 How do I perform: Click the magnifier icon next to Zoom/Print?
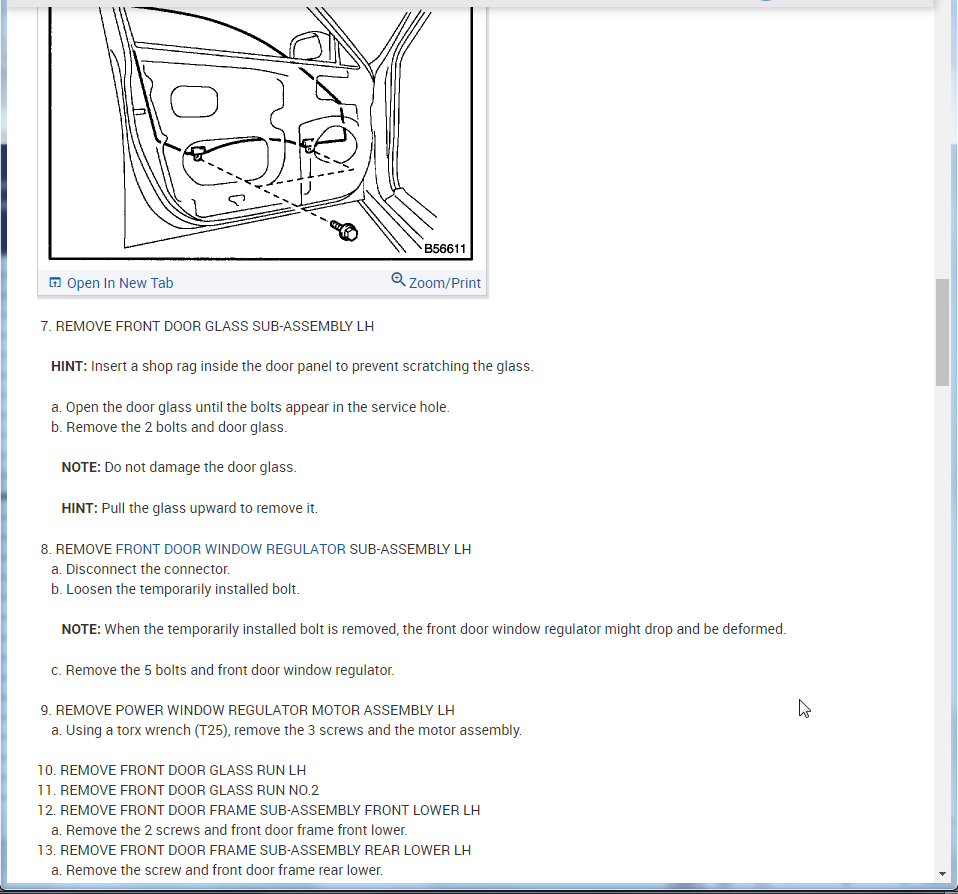click(398, 279)
